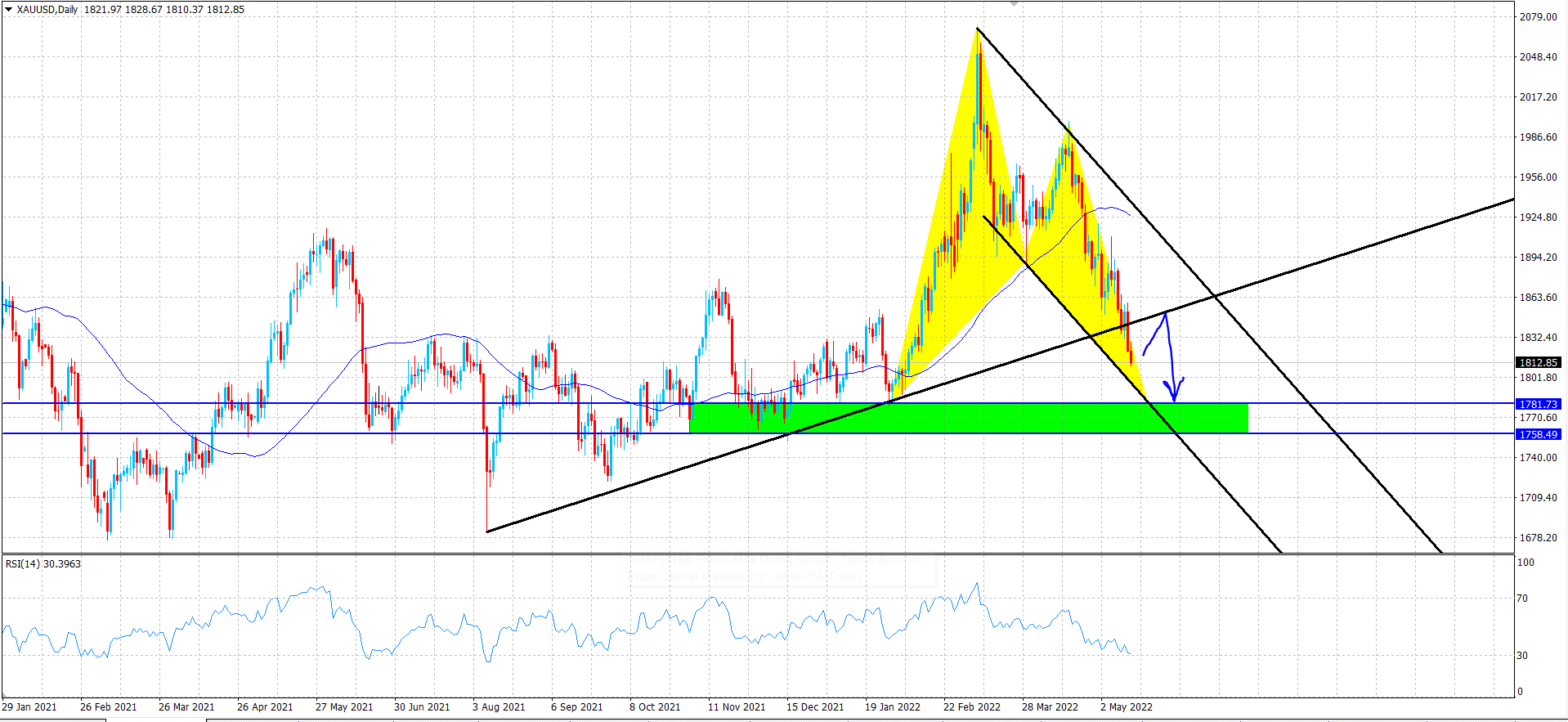Select the upper descending channel line
This screenshot has width=1568, height=722.
tap(1210, 292)
